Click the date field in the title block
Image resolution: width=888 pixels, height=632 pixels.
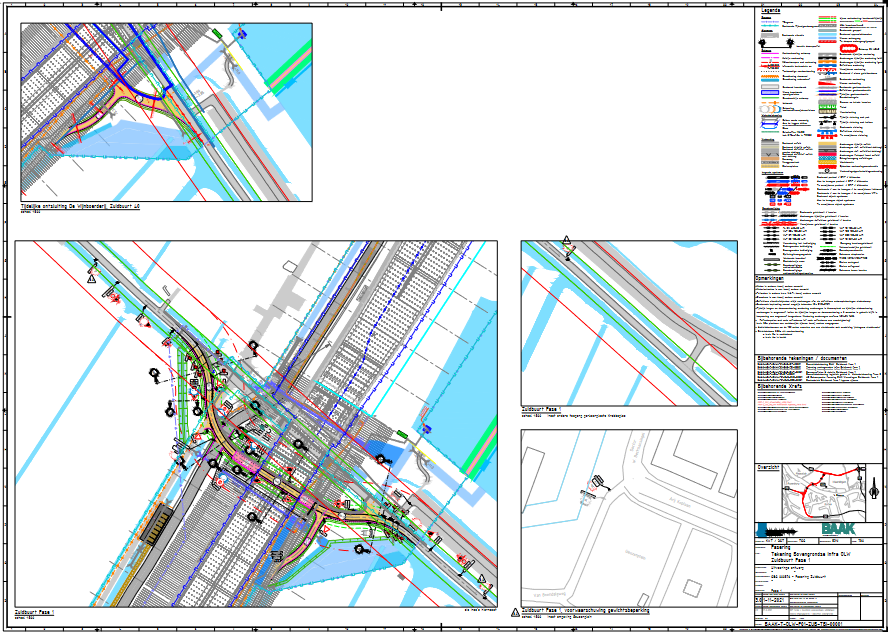pos(771,601)
